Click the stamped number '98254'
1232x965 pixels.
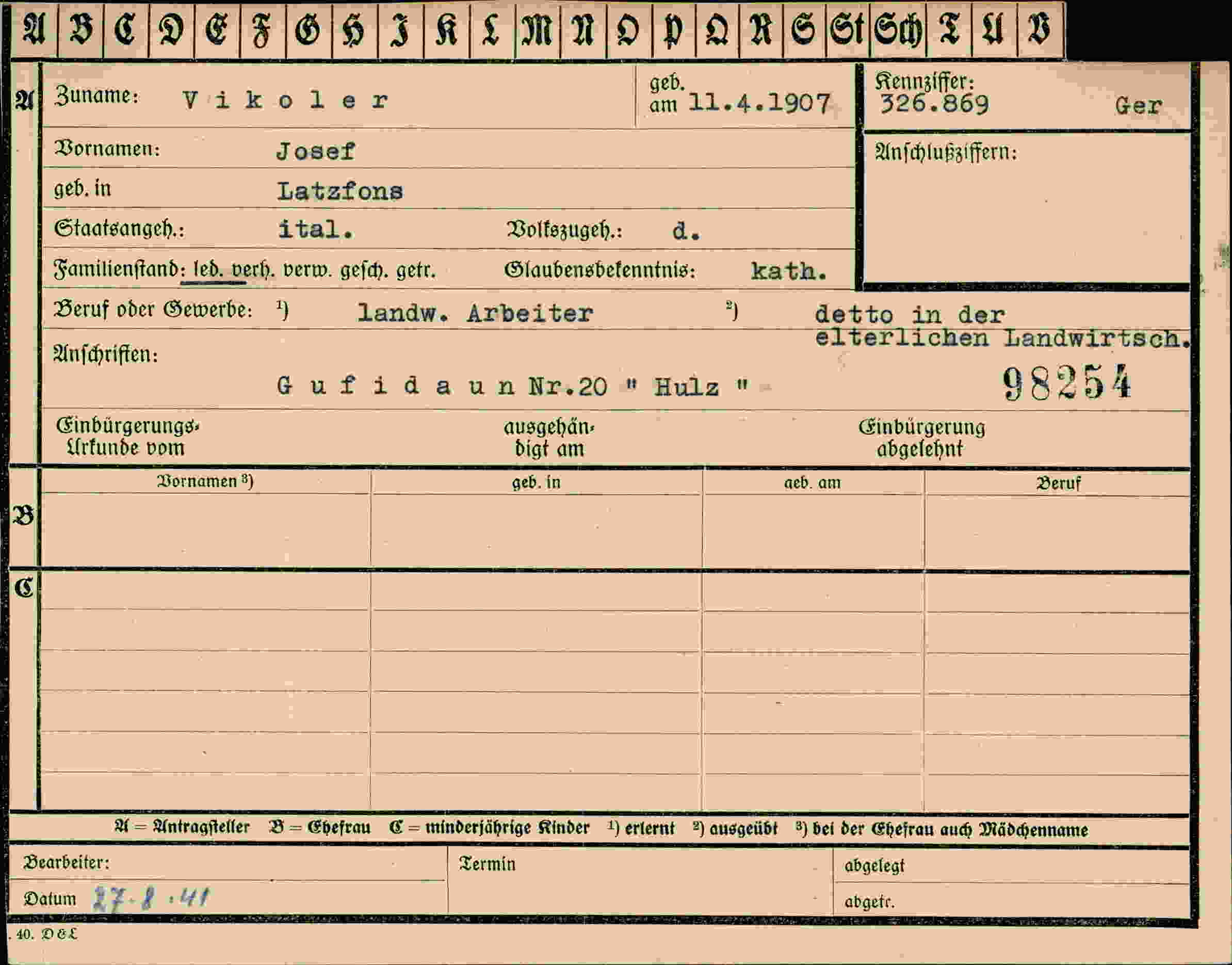tap(1067, 382)
